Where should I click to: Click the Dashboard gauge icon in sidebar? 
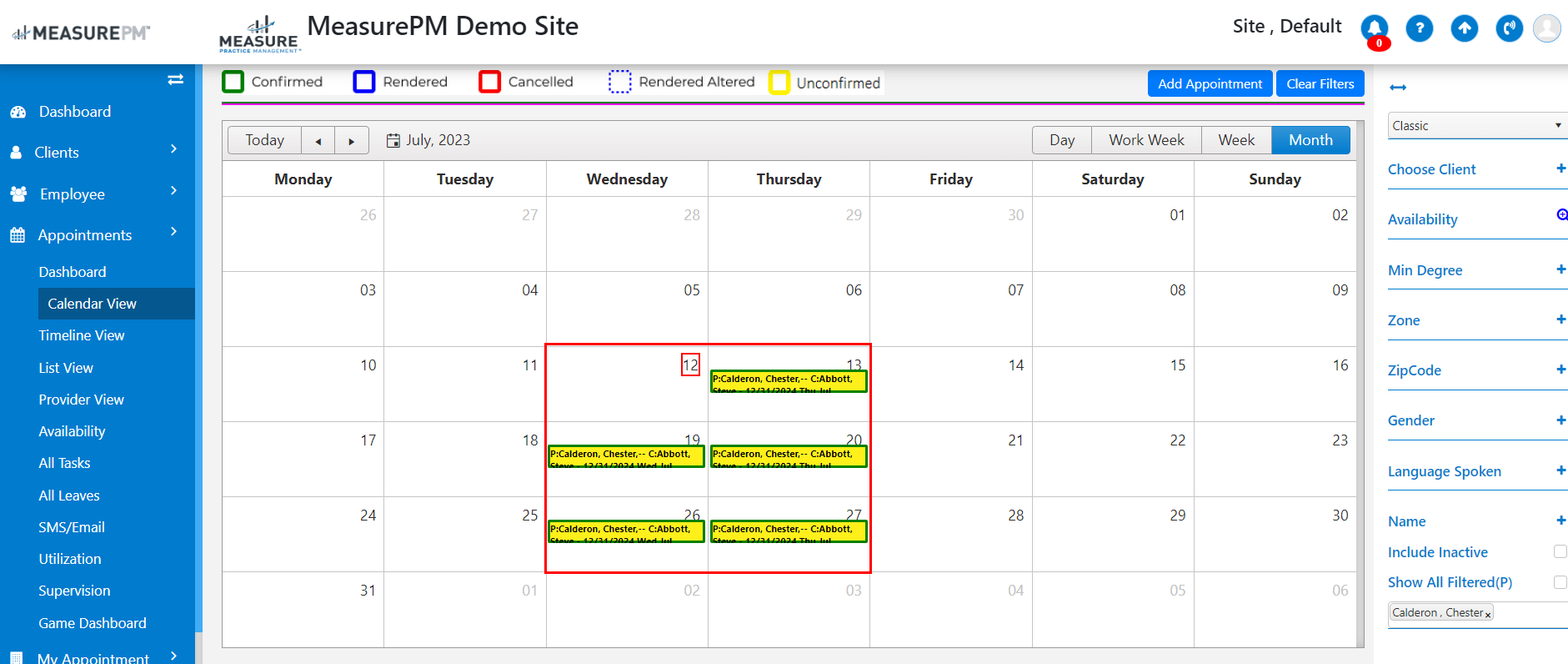click(18, 112)
